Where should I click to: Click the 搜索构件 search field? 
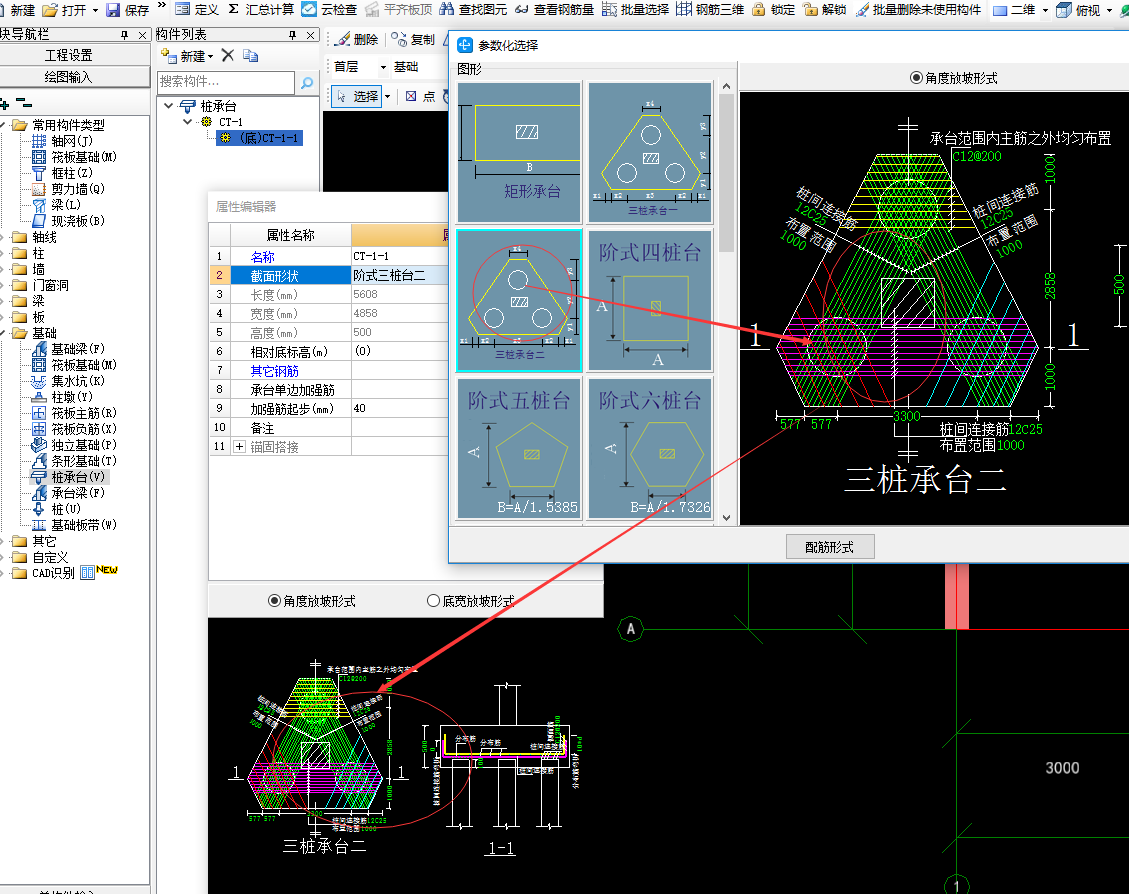[x=225, y=82]
